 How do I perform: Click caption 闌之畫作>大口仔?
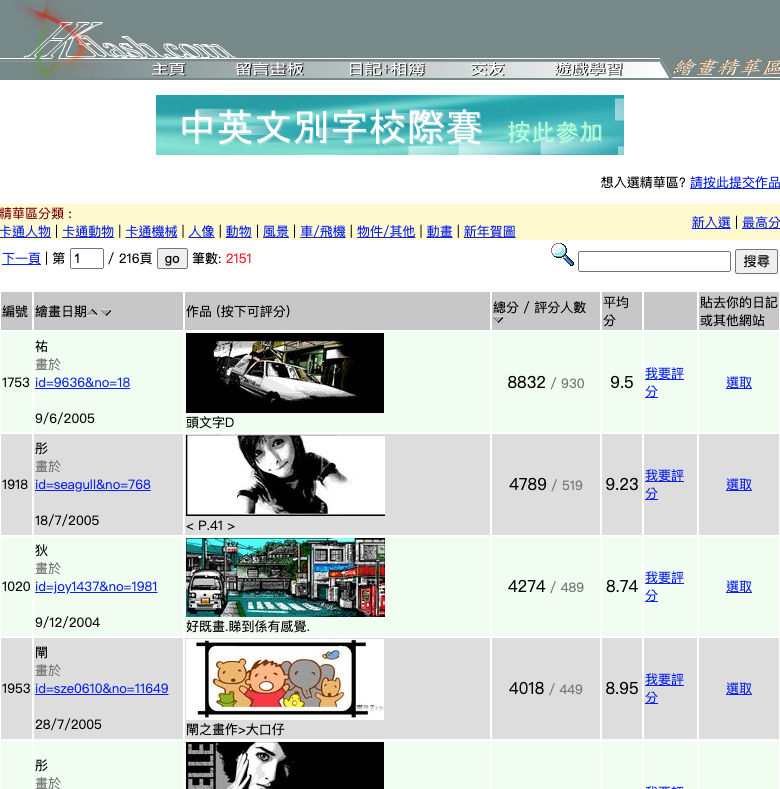pyautogui.click(x=236, y=729)
